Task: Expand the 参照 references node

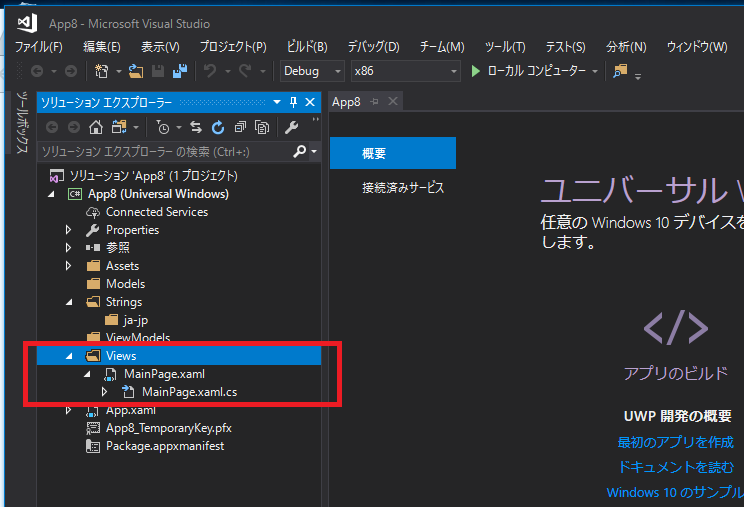Action: click(x=68, y=248)
